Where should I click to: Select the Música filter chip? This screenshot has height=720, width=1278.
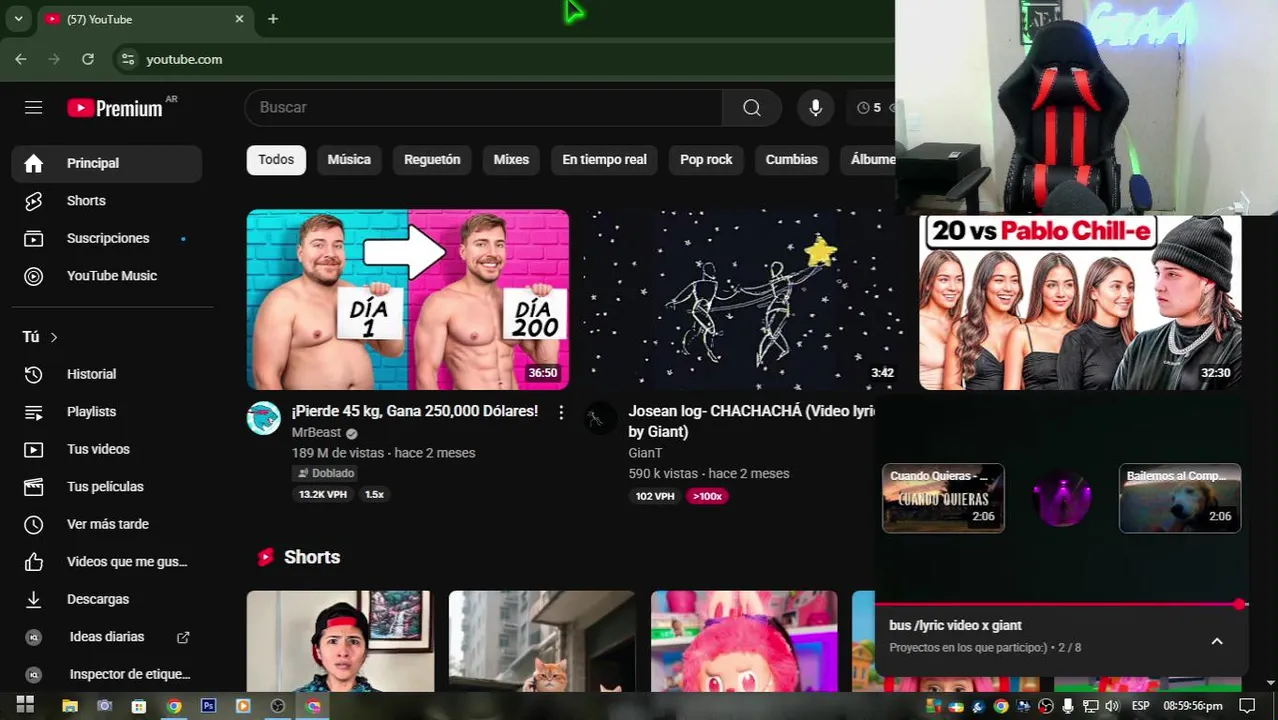click(349, 159)
